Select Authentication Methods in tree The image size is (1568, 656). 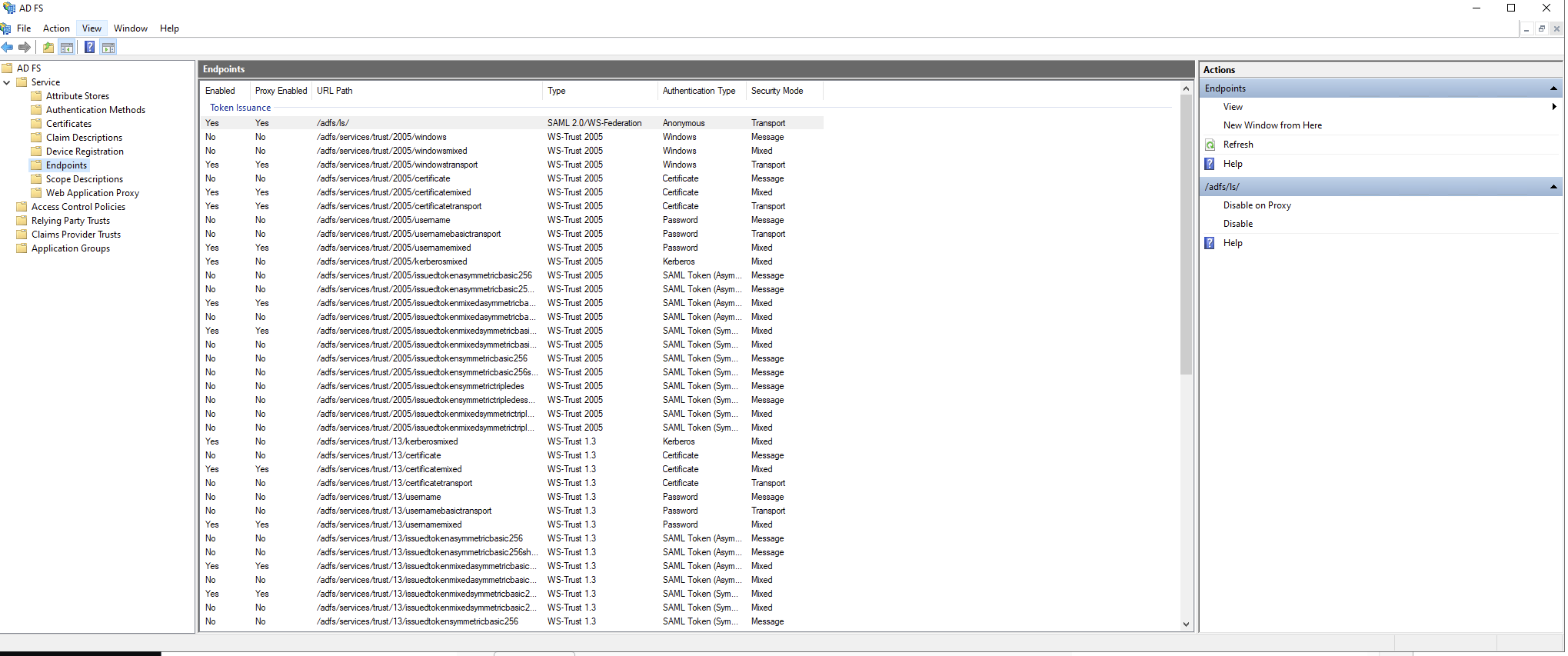pyautogui.click(x=95, y=110)
